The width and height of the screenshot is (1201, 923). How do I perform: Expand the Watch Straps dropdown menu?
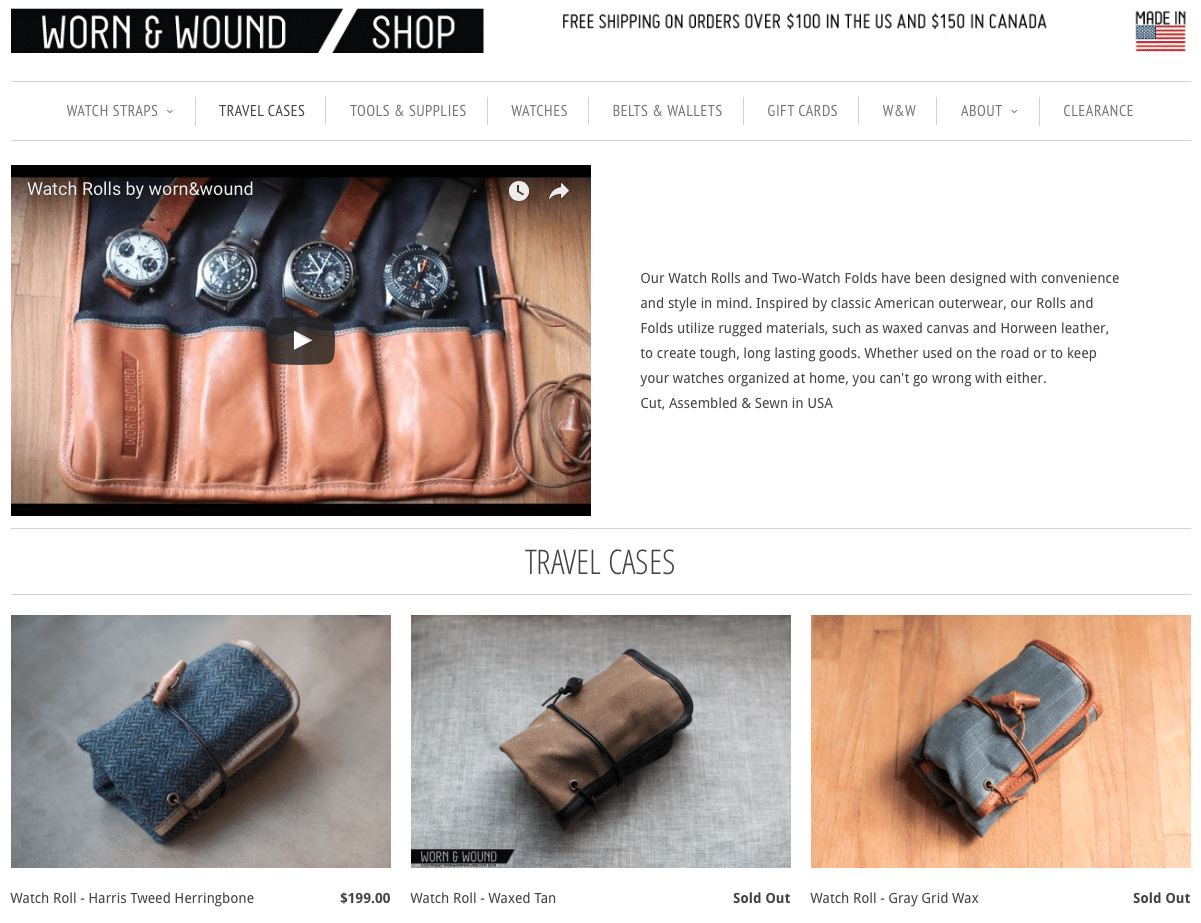coord(120,111)
